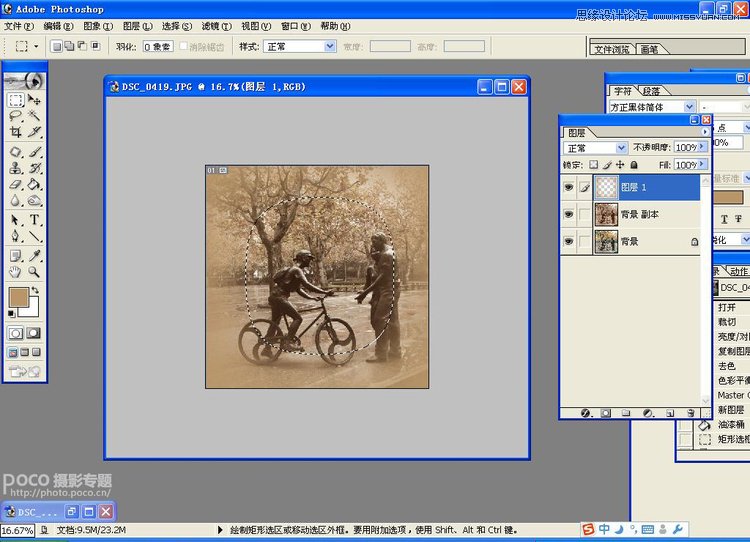Select the Brush tool
Screen dimensions: 750x542
[x=34, y=152]
